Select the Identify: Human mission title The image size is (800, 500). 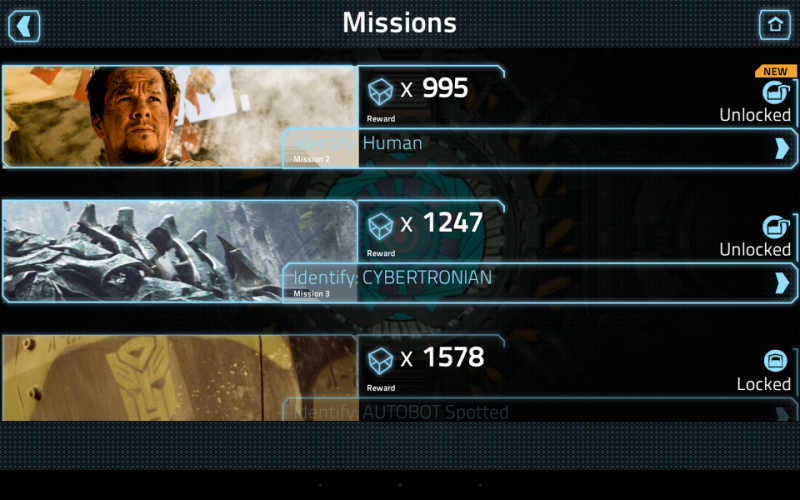click(358, 143)
